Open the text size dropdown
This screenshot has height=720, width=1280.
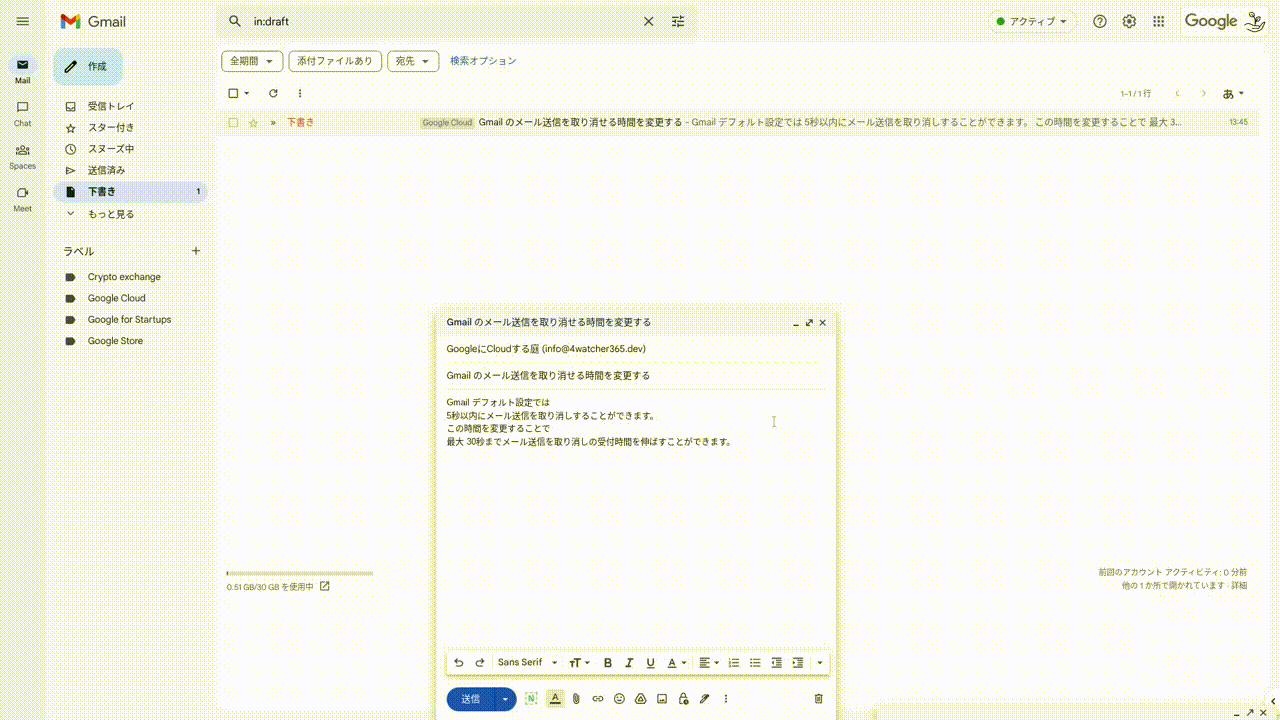[x=579, y=662]
